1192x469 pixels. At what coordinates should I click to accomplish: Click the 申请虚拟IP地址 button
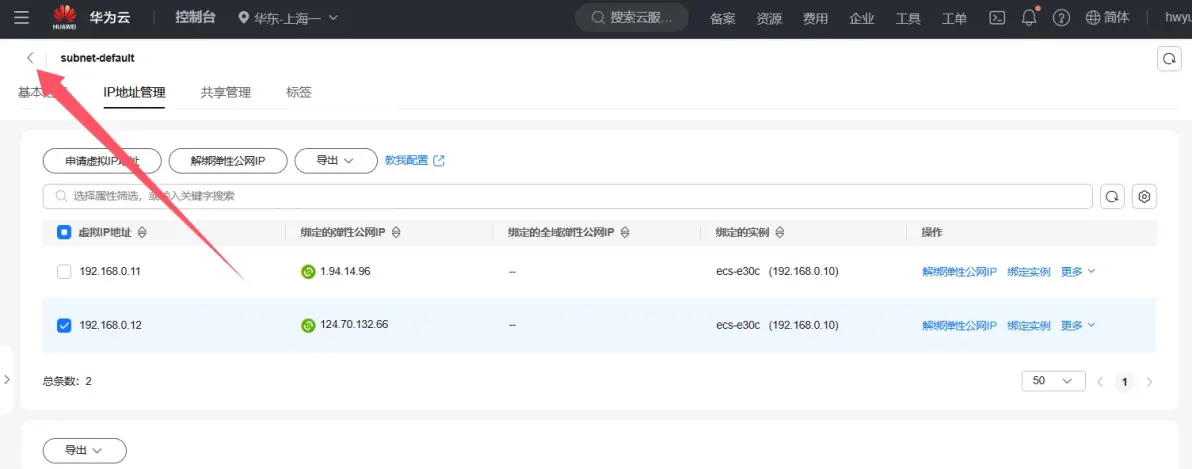tap(102, 160)
